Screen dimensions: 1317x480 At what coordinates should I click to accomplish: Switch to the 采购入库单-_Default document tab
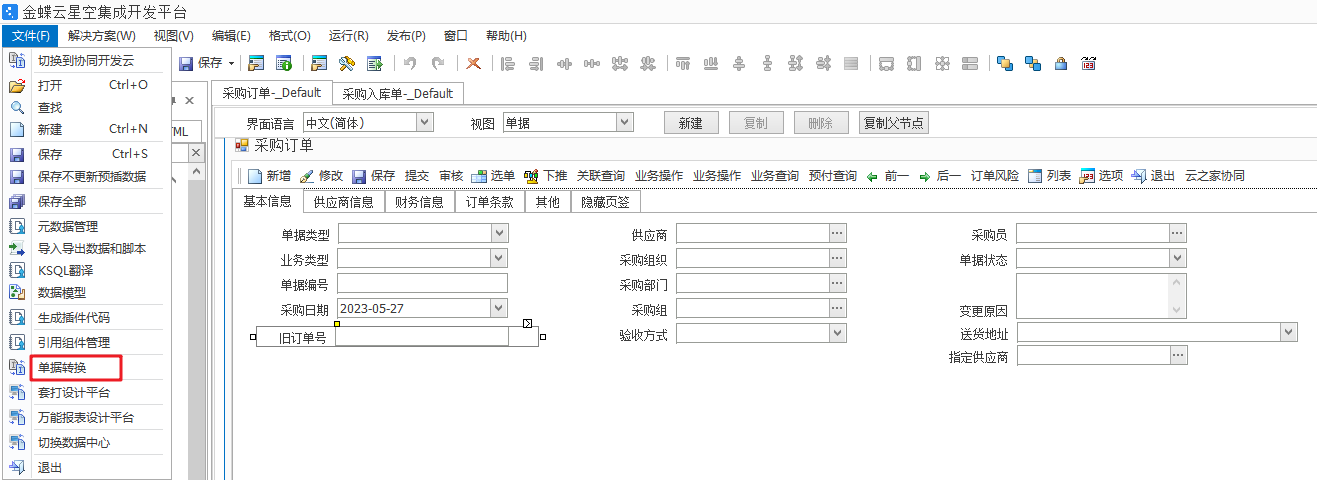[398, 94]
